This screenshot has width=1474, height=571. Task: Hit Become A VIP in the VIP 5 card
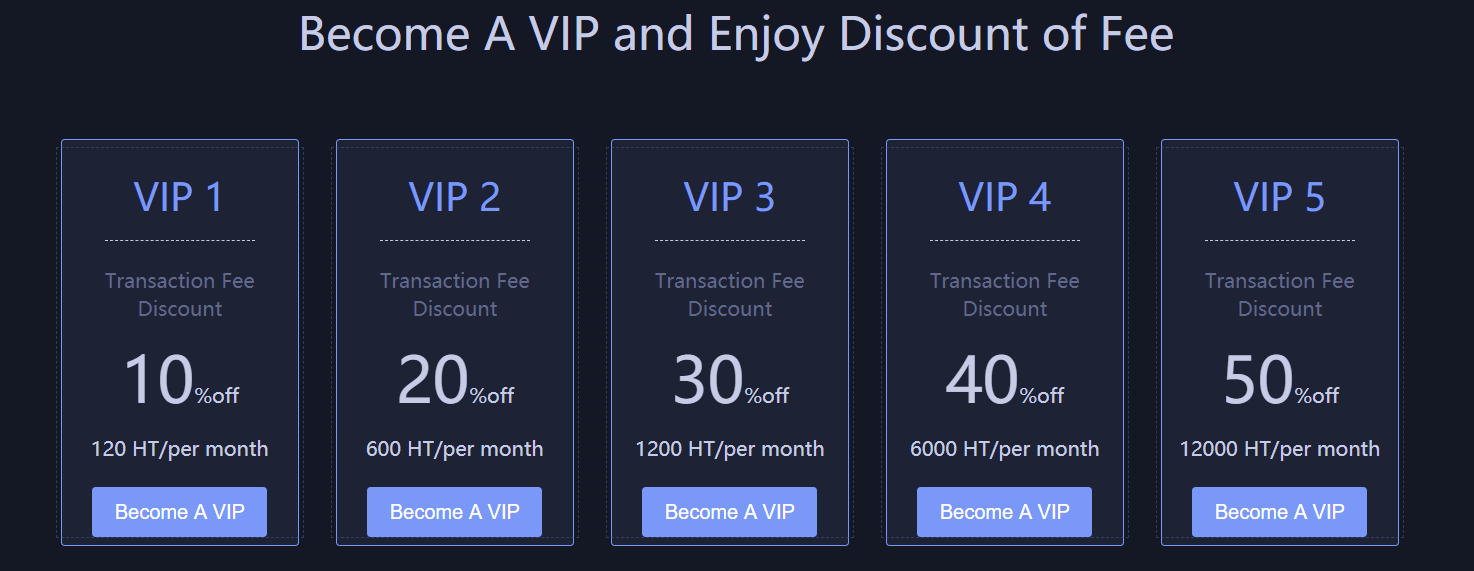point(1279,512)
